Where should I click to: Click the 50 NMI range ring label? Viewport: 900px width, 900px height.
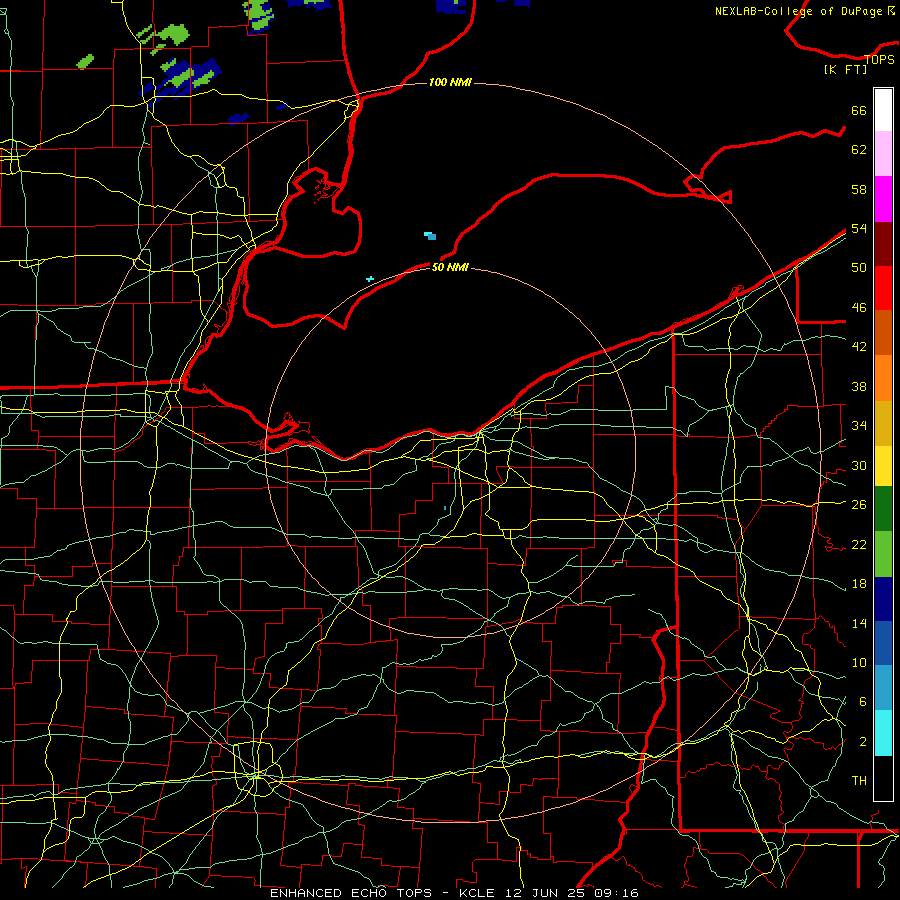(x=450, y=267)
